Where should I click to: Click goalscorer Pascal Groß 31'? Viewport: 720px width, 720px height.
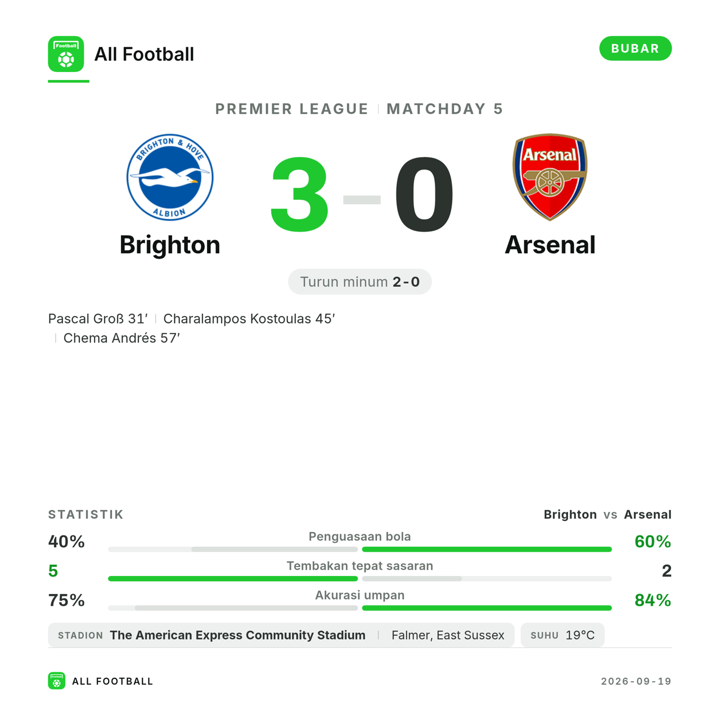coord(98,319)
